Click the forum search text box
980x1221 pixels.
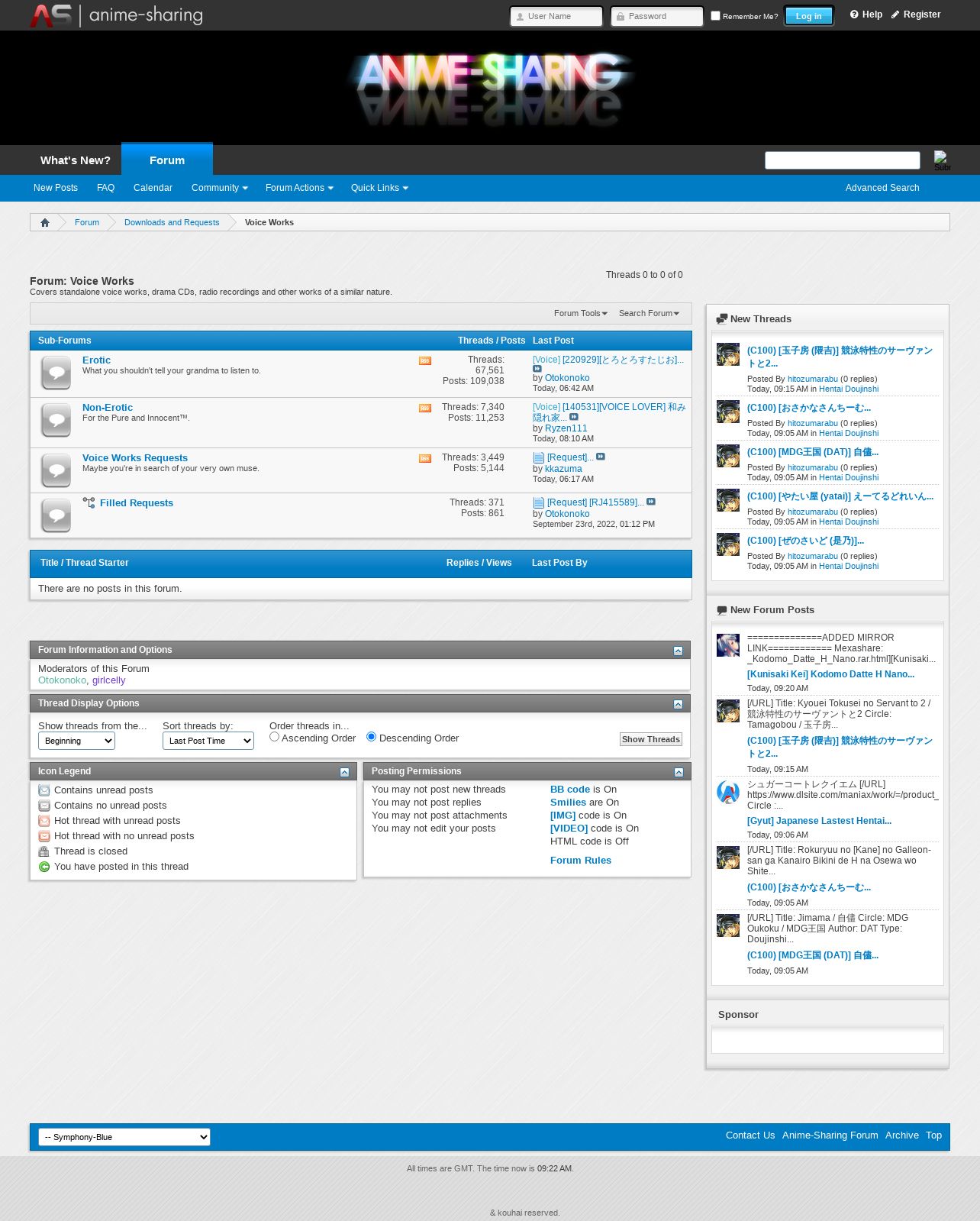pos(843,160)
